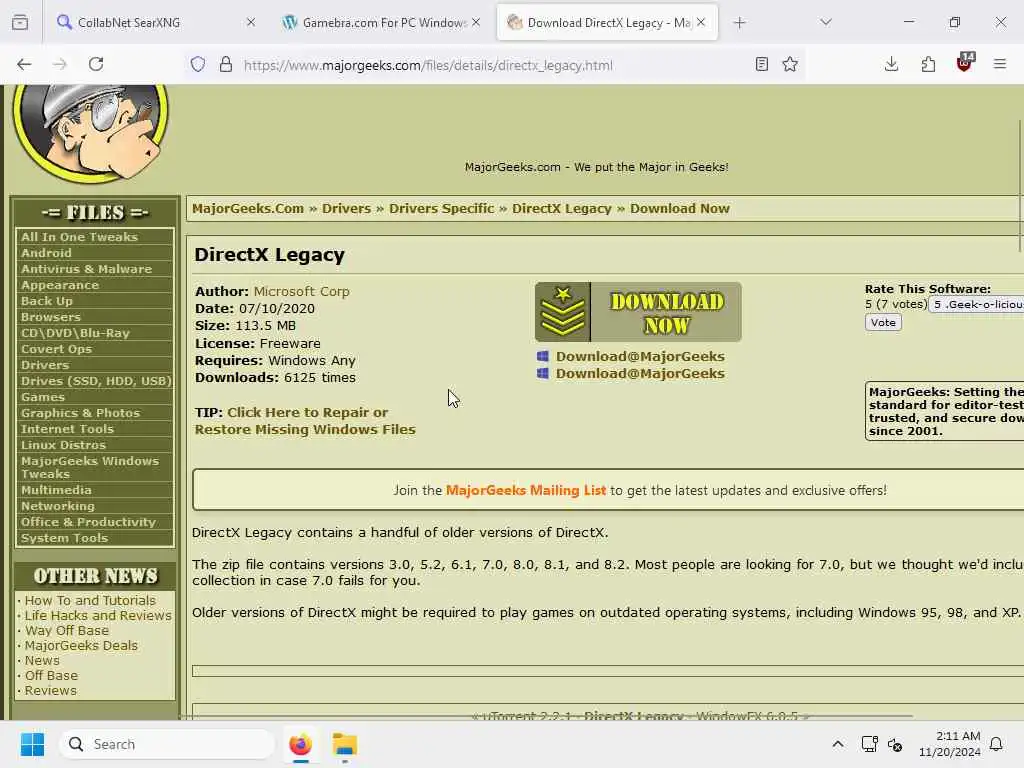Open the tracking protection shield icon
The width and height of the screenshot is (1024, 768).
(x=198, y=64)
